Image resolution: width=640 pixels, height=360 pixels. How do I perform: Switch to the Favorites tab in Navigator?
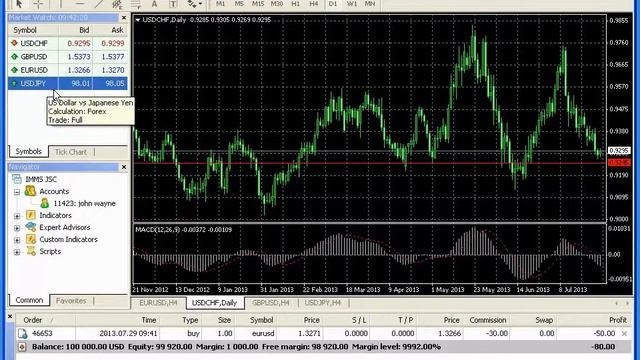[x=71, y=301]
